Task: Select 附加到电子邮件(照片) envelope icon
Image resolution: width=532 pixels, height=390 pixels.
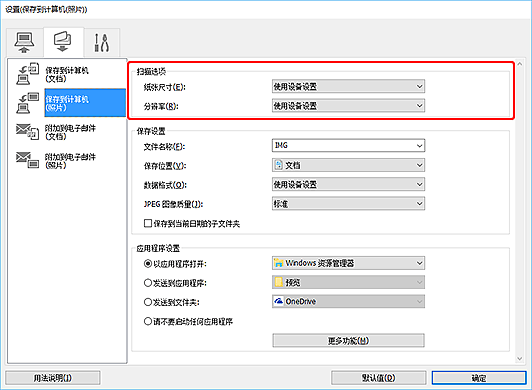Action: click(x=27, y=160)
